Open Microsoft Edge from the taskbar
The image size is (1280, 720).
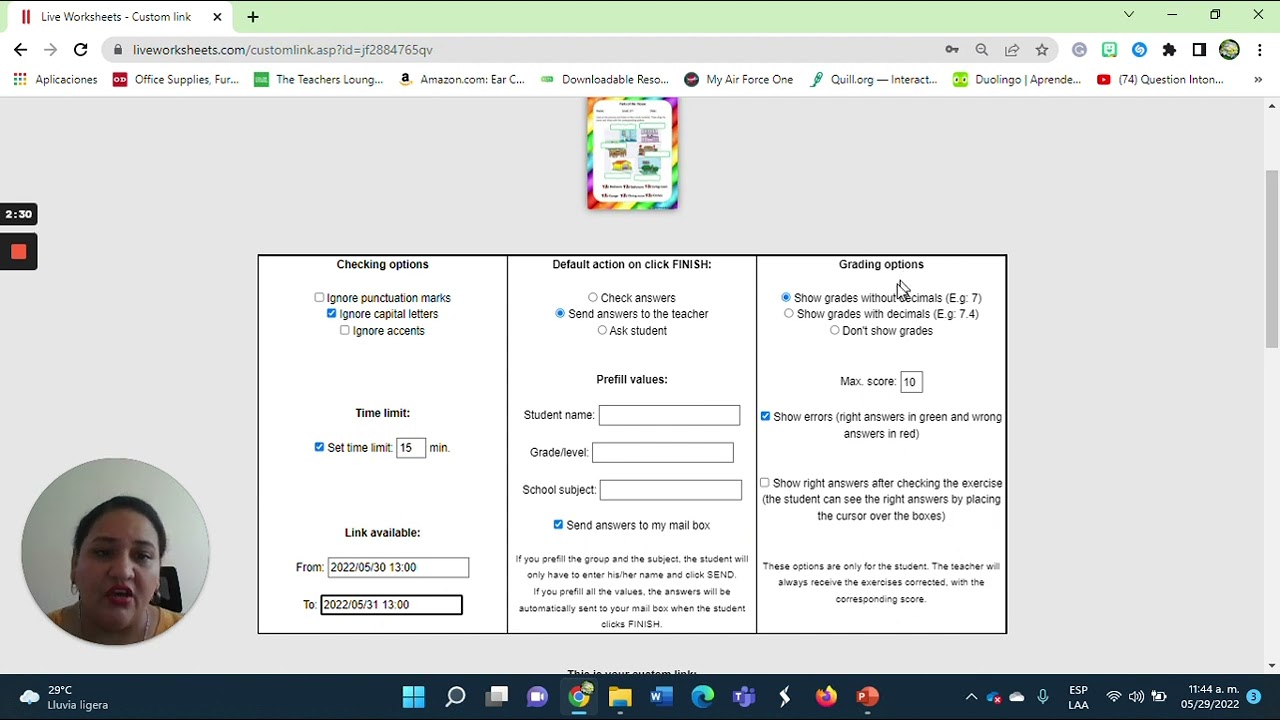tap(702, 697)
